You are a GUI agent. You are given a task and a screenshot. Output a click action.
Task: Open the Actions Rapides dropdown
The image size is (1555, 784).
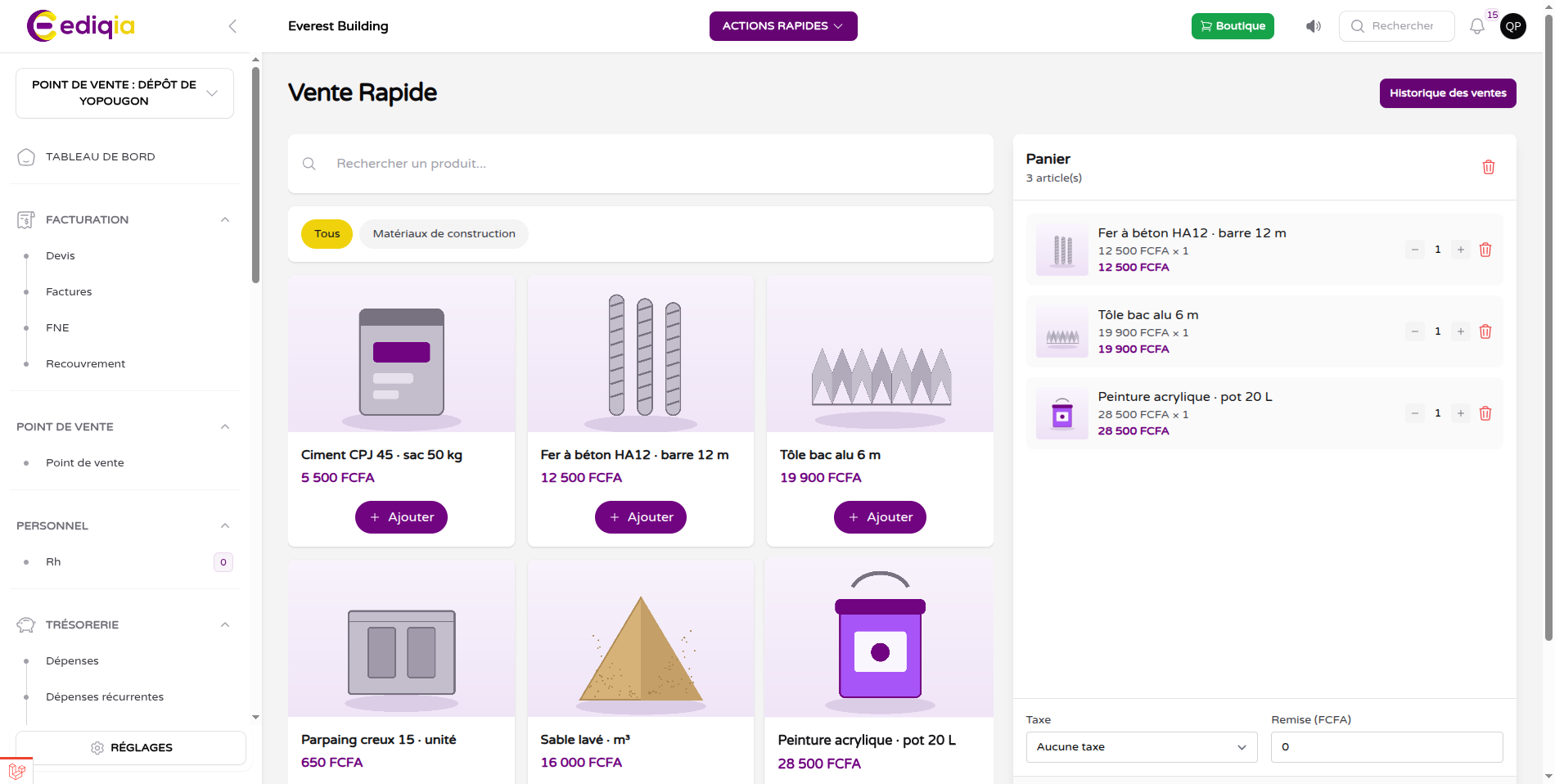pos(783,26)
